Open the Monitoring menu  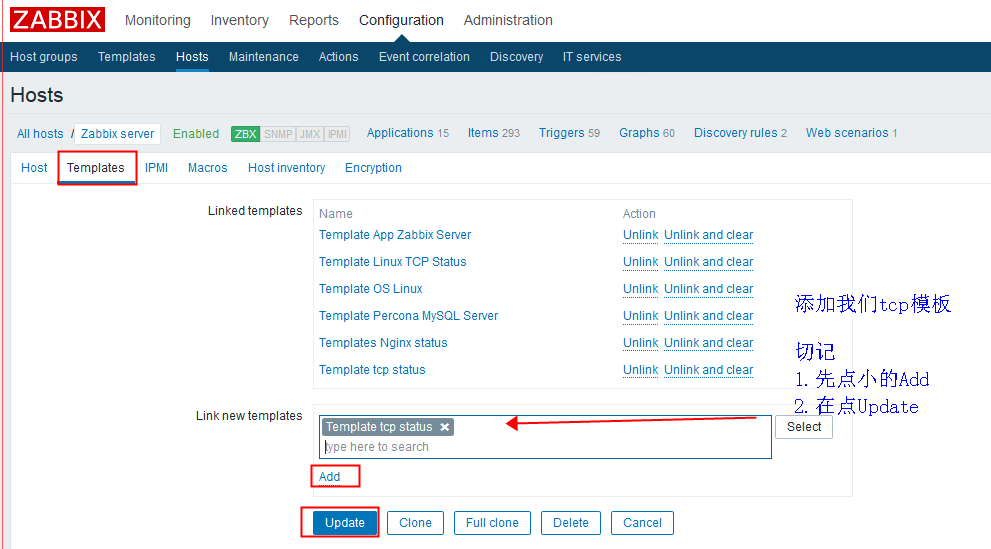coord(157,20)
